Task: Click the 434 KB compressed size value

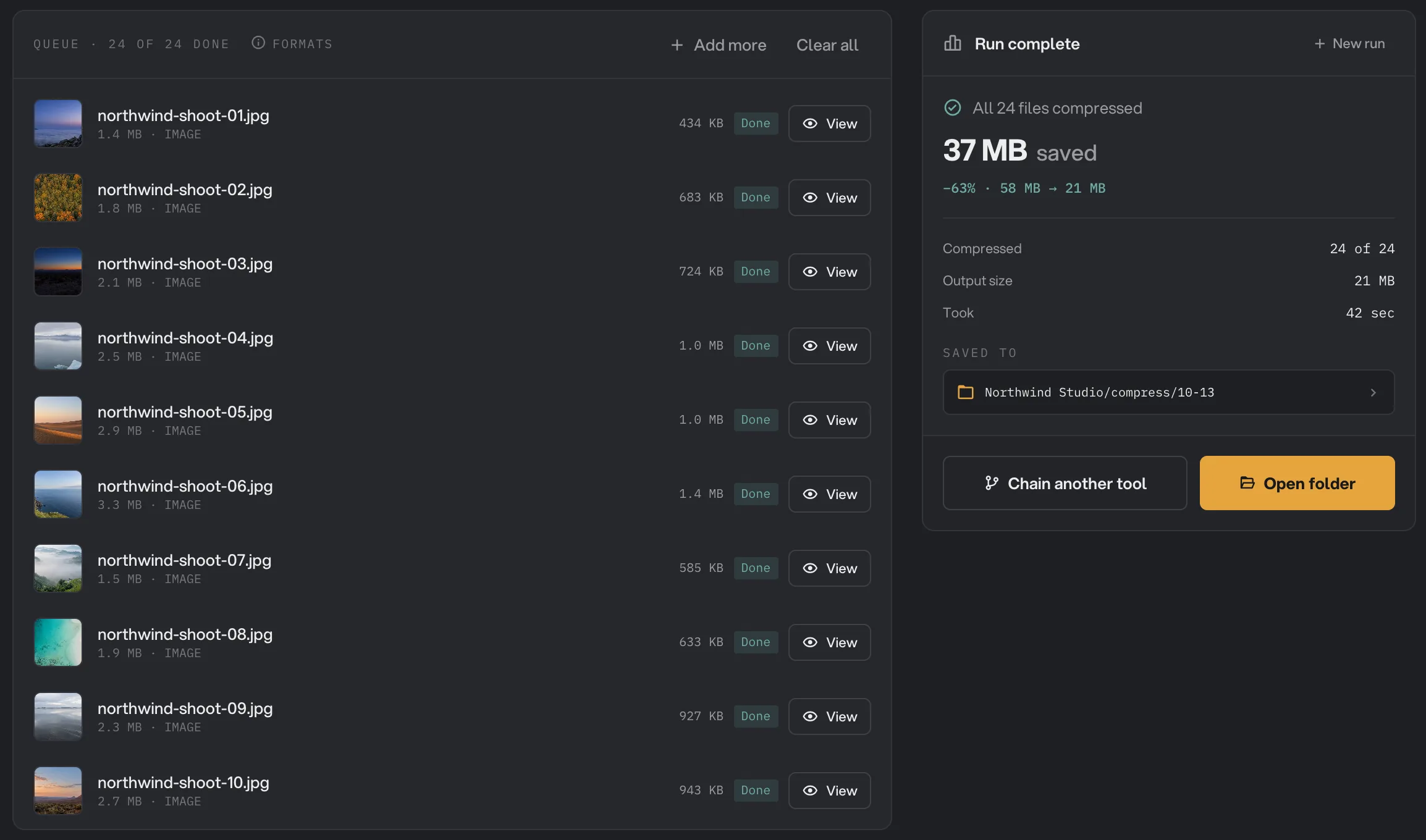Action: [701, 124]
